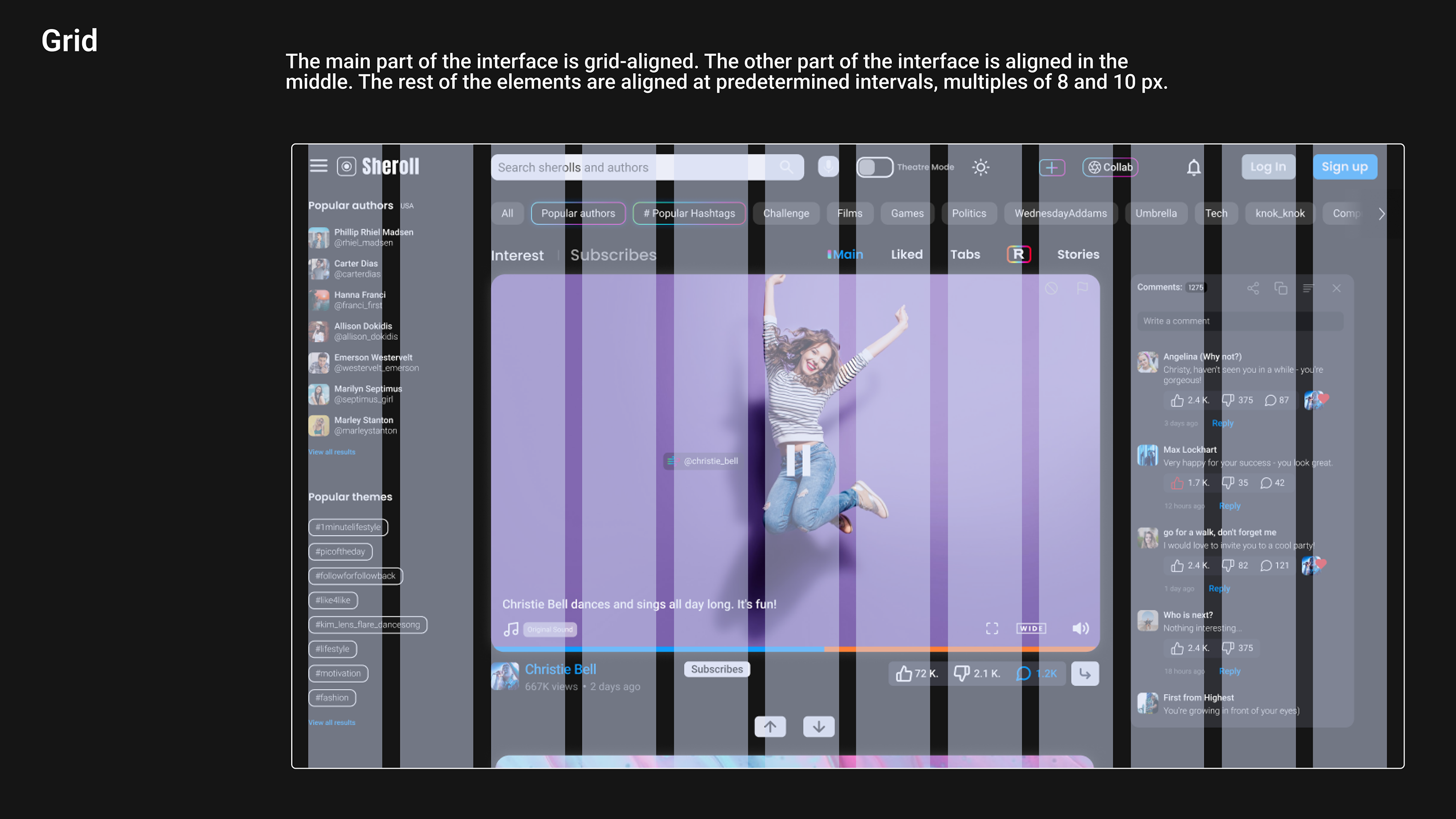Click the sun brightness icon
This screenshot has width=1456, height=819.
tap(981, 167)
